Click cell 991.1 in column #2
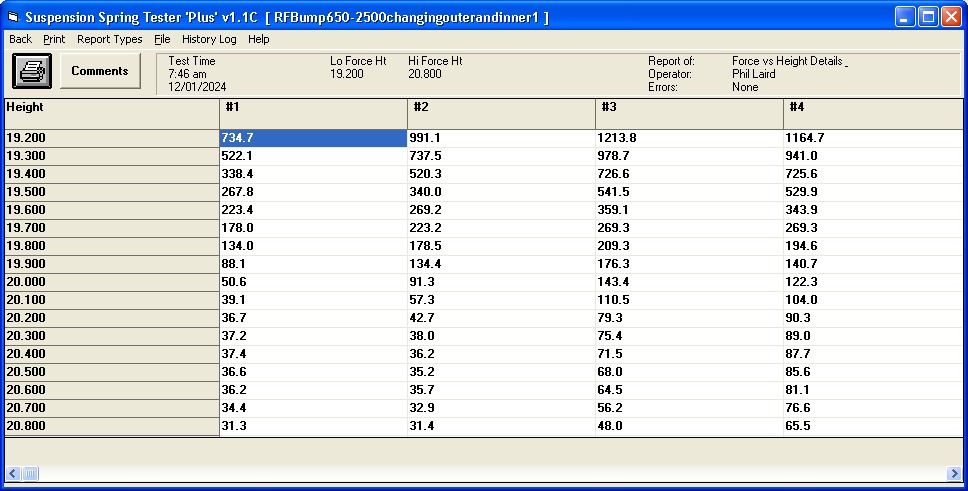 click(x=501, y=138)
